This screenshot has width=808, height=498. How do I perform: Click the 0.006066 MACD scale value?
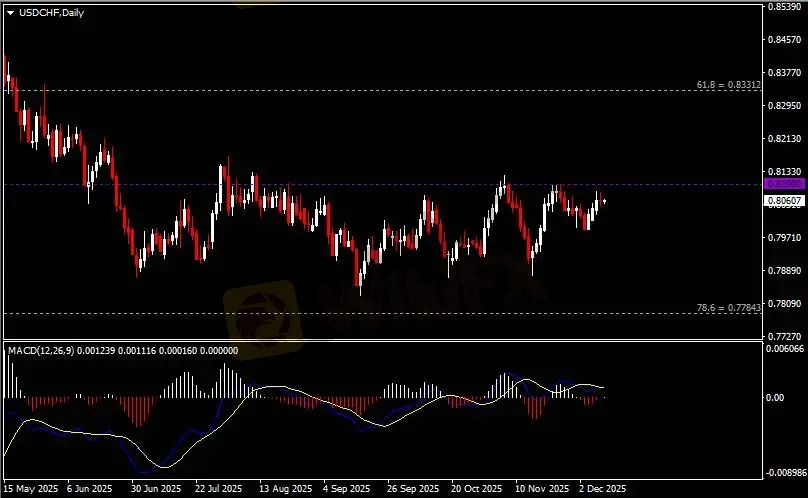click(783, 349)
